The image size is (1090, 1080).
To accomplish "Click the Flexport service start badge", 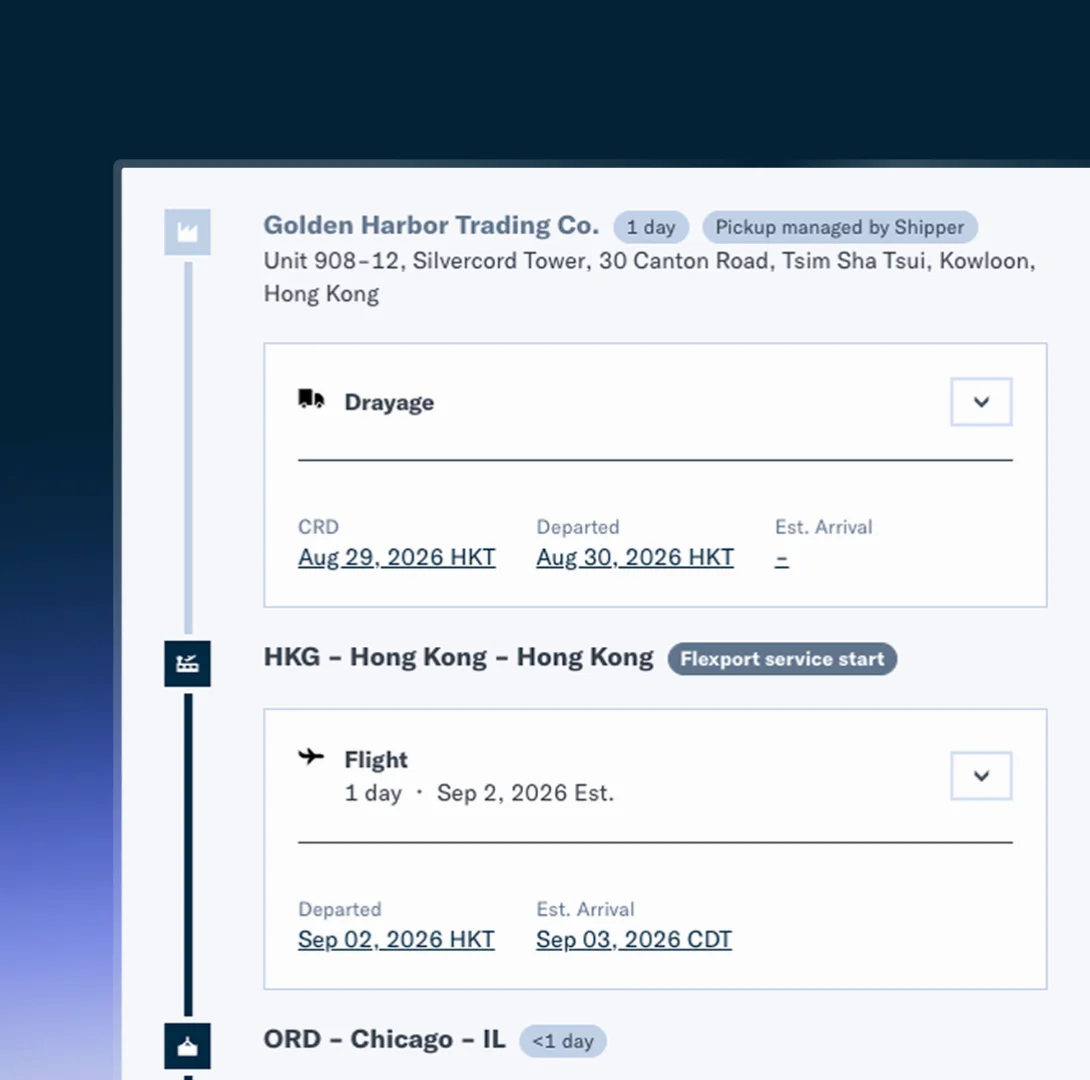I will pos(782,659).
